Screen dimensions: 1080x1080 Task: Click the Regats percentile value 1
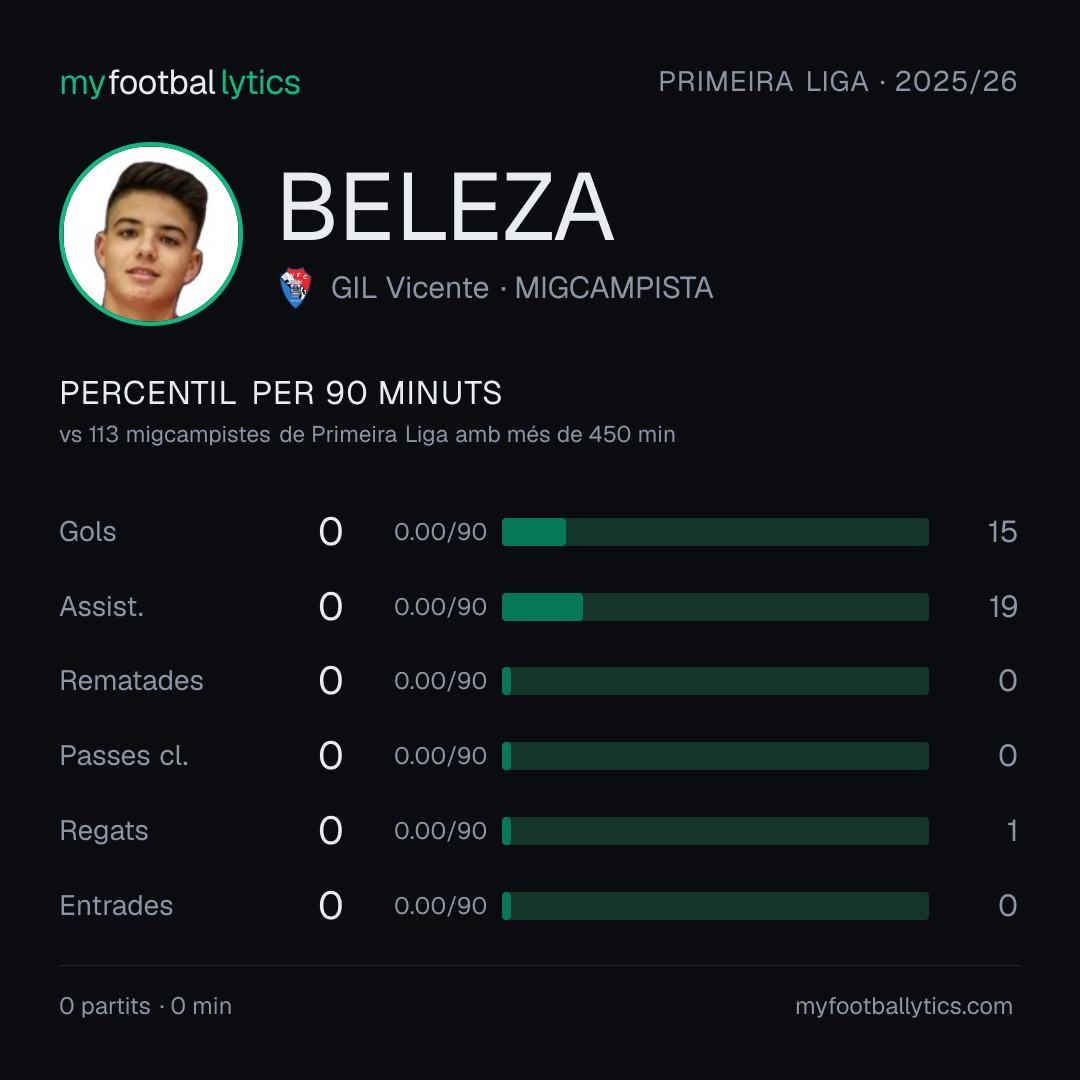click(1012, 831)
